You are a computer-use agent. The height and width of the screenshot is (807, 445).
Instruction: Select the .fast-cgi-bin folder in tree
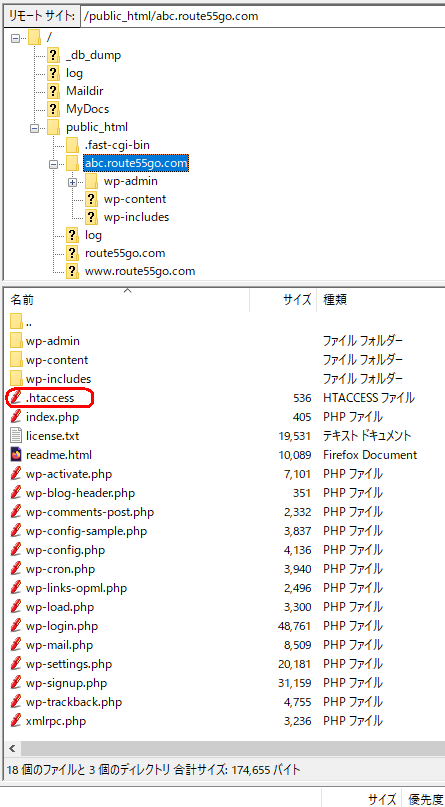(x=117, y=145)
